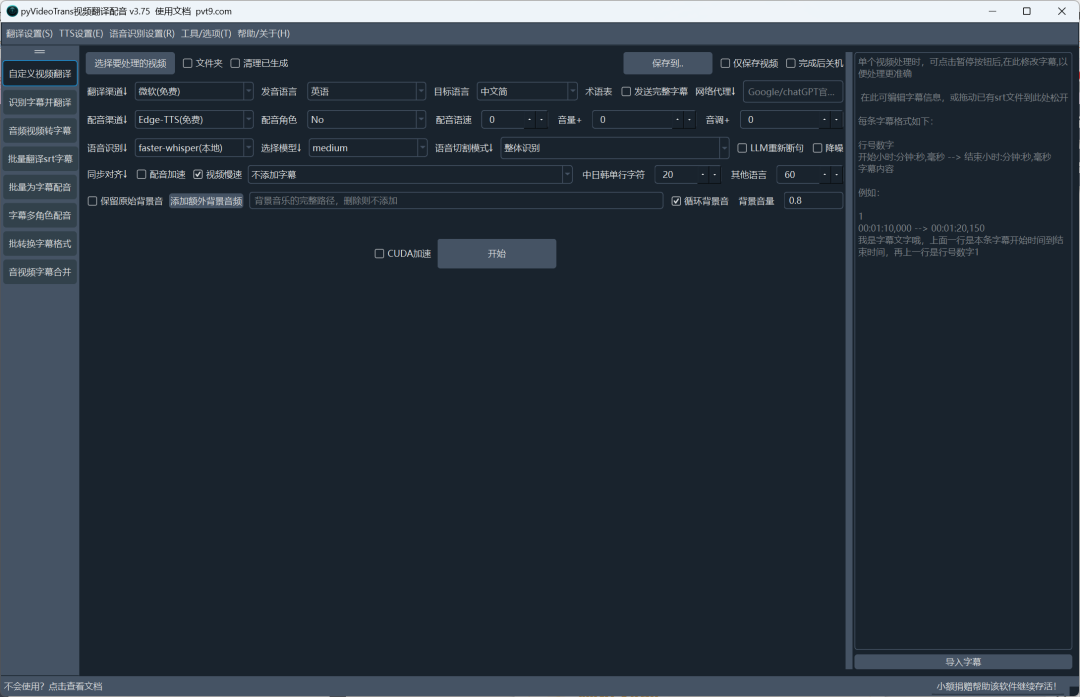Open the 工具/选项(T) menu
This screenshot has width=1080, height=697.
pyautogui.click(x=206, y=34)
